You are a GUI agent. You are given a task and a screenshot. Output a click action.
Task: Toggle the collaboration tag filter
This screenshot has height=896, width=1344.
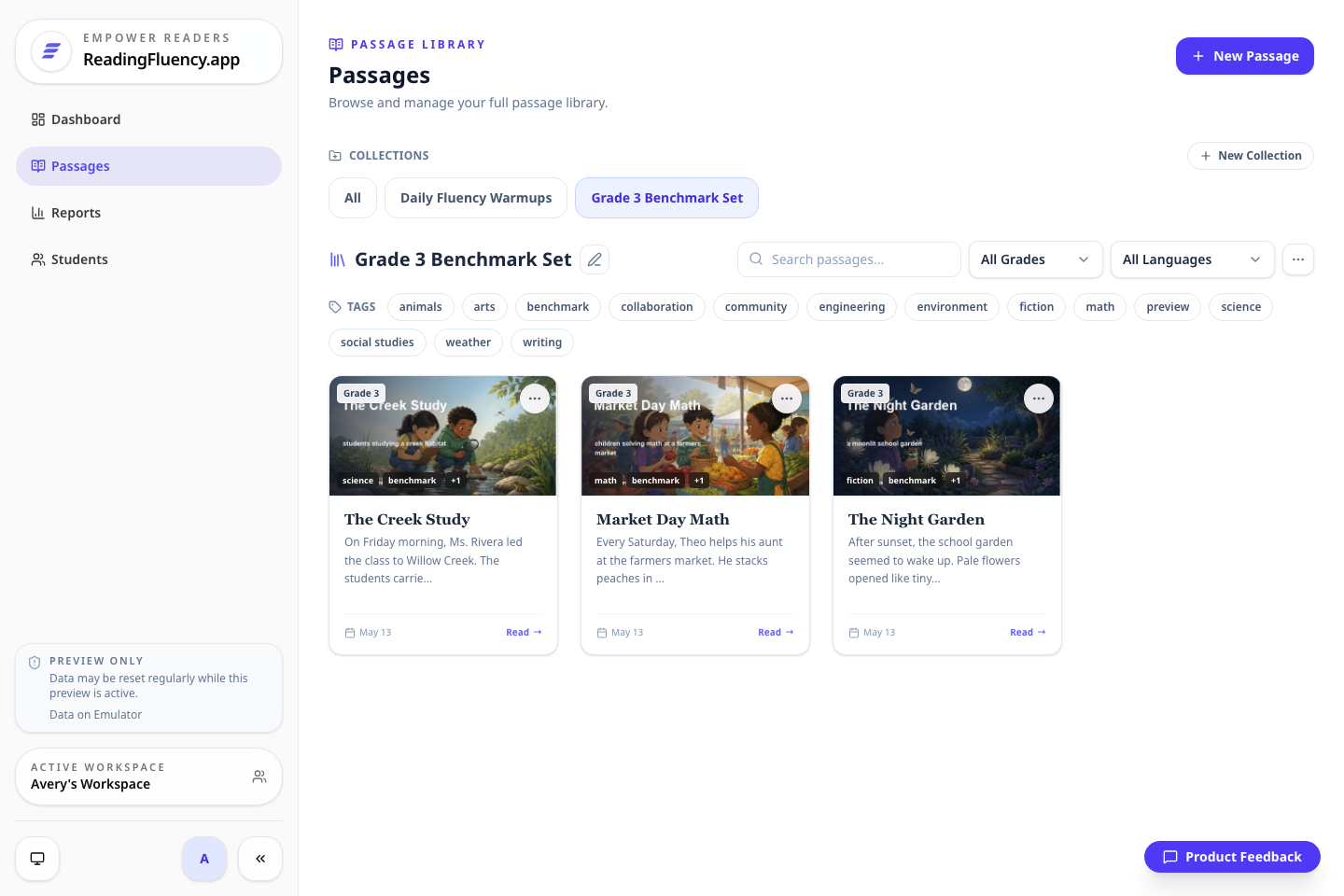click(657, 307)
